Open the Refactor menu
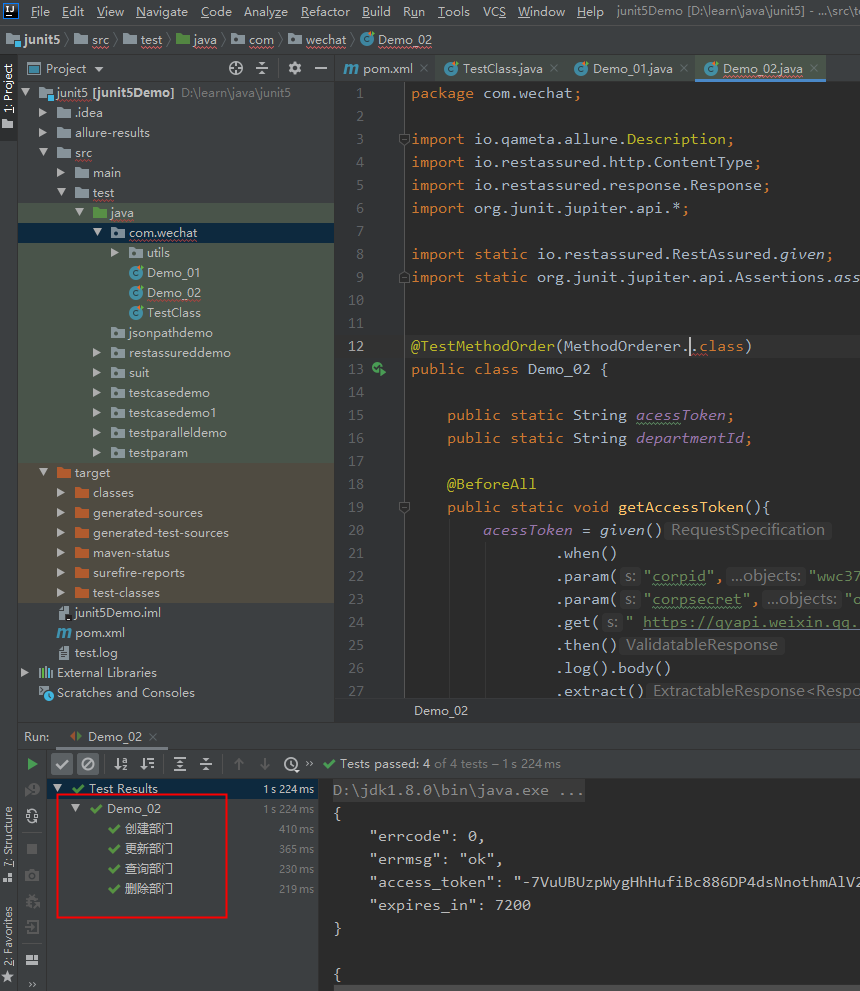This screenshot has width=860, height=991. (x=325, y=12)
